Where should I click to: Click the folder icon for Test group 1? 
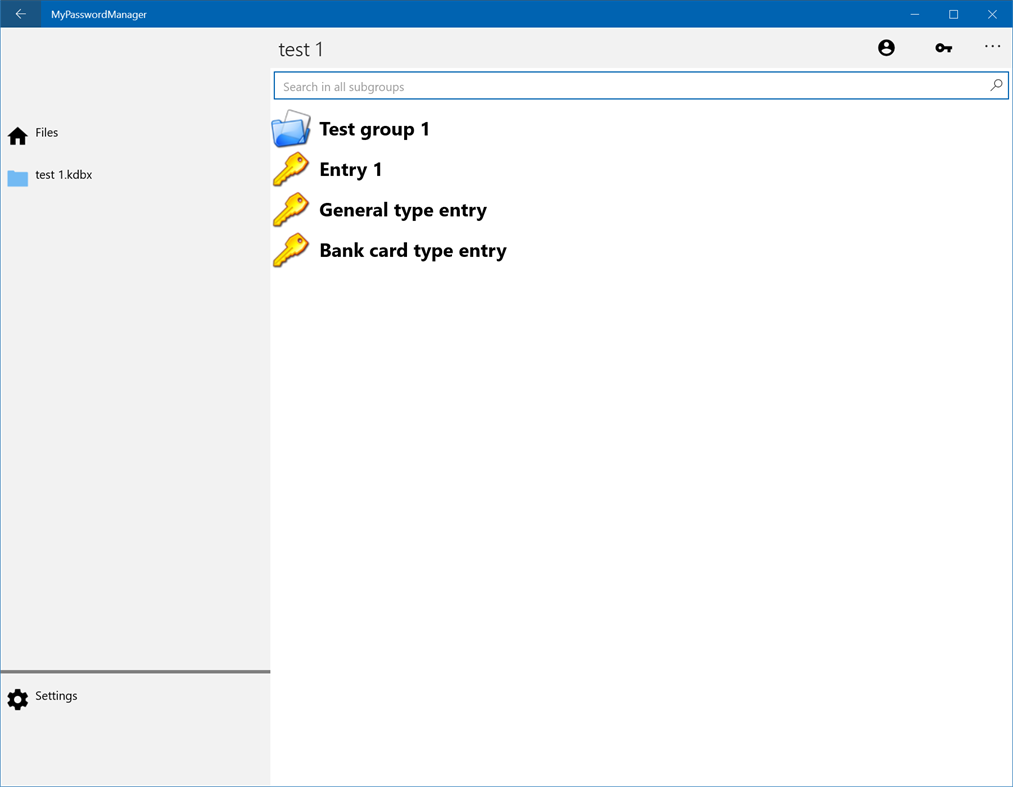click(x=290, y=128)
